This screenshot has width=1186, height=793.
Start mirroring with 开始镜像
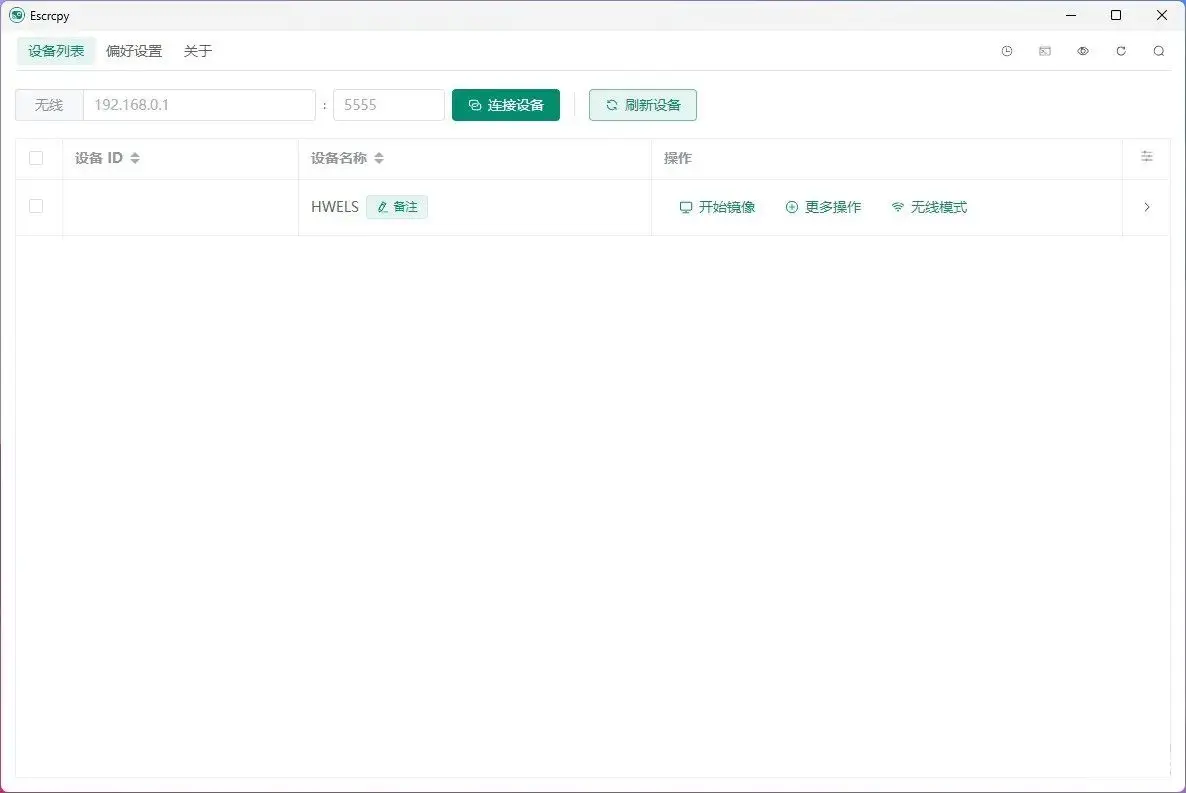717,207
